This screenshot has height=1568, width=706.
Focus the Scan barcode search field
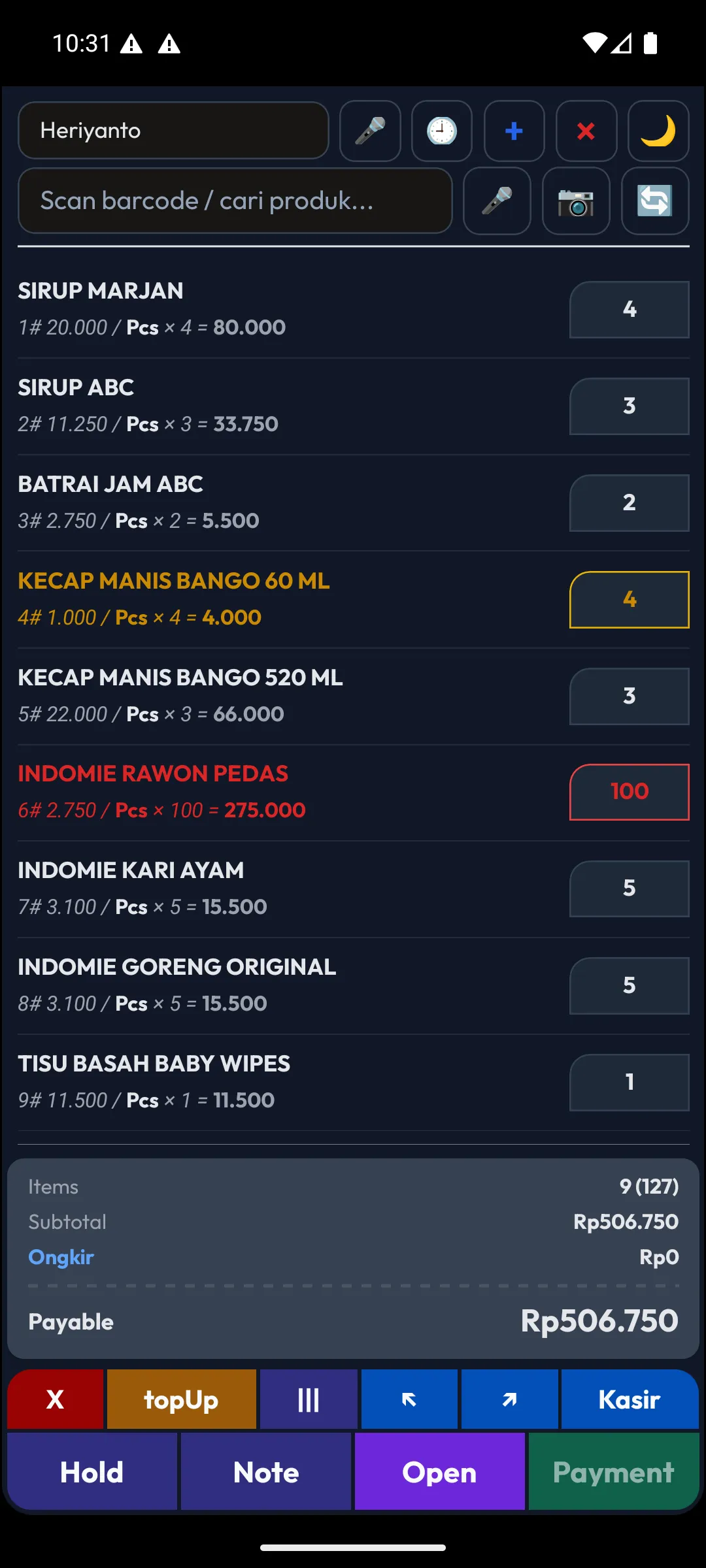pyautogui.click(x=235, y=201)
